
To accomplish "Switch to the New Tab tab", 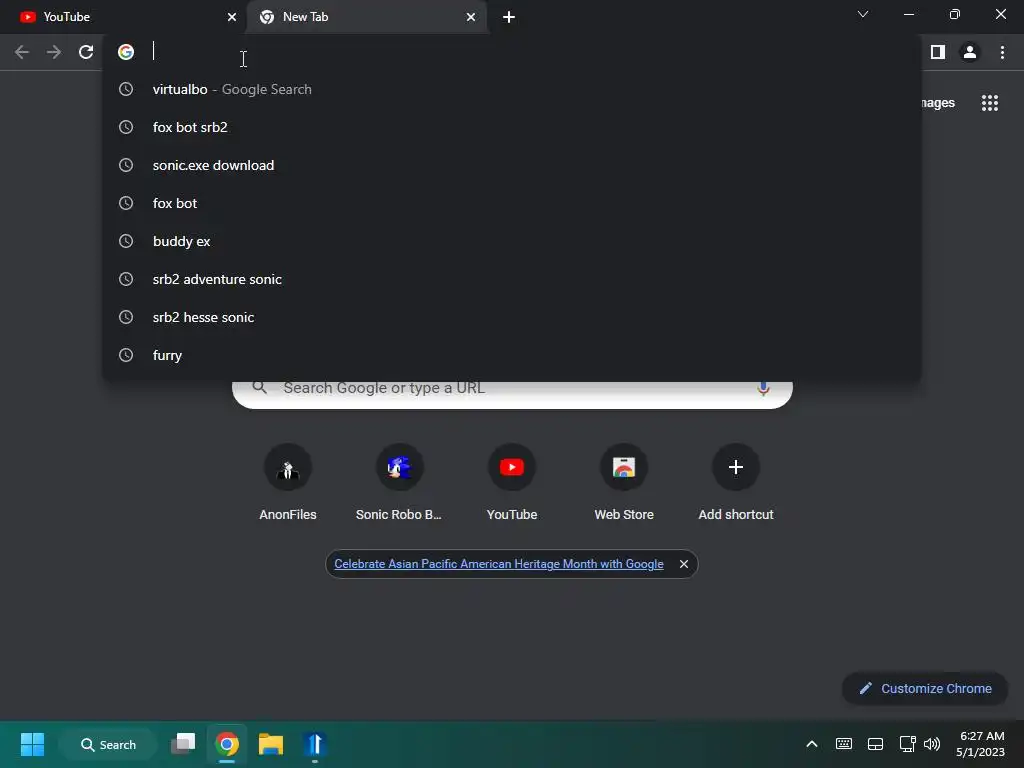I will coord(367,17).
